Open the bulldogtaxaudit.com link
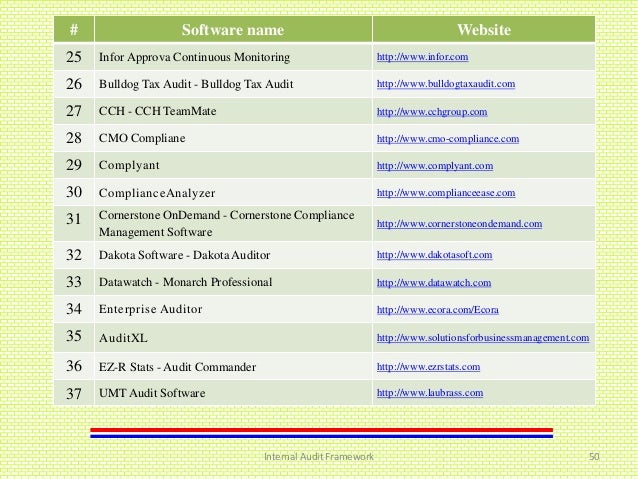The height and width of the screenshot is (479, 638). coord(446,84)
